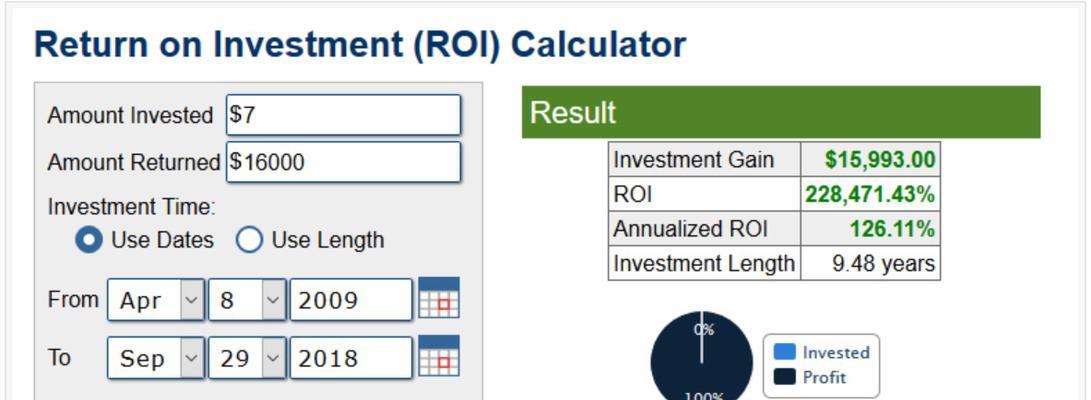Viewport: 1091px width, 400px height.
Task: Click the Amount Returned input field
Action: pos(344,162)
